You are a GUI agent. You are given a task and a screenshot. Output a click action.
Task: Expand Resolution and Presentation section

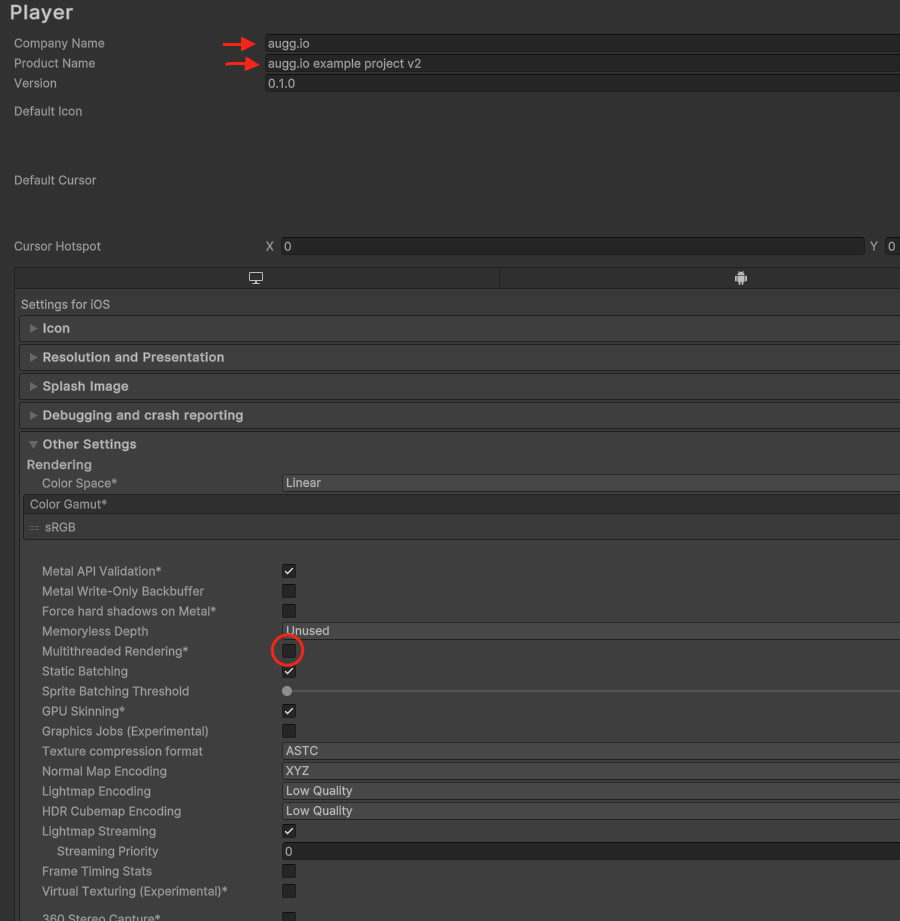point(133,357)
